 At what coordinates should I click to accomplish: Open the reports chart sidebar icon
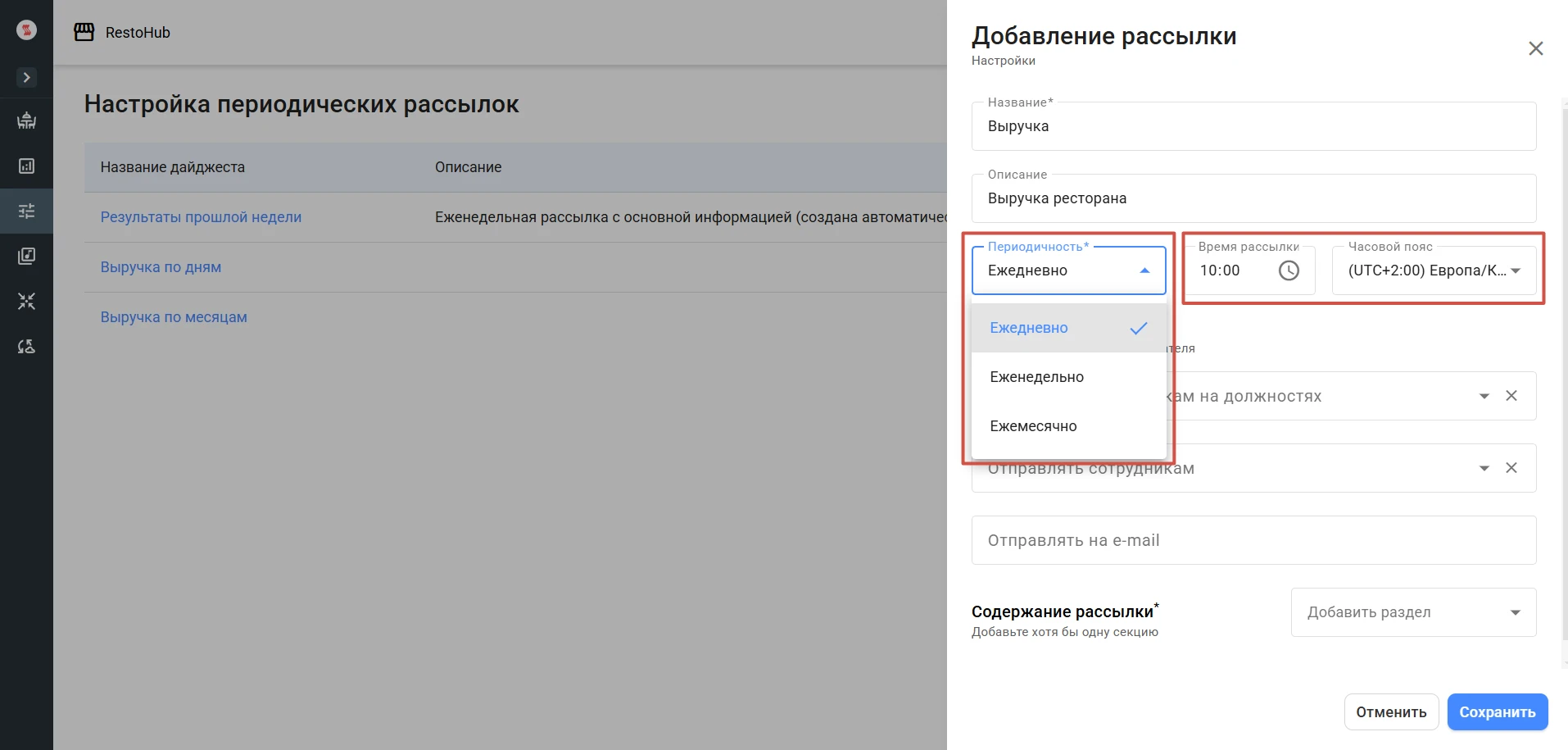26,166
